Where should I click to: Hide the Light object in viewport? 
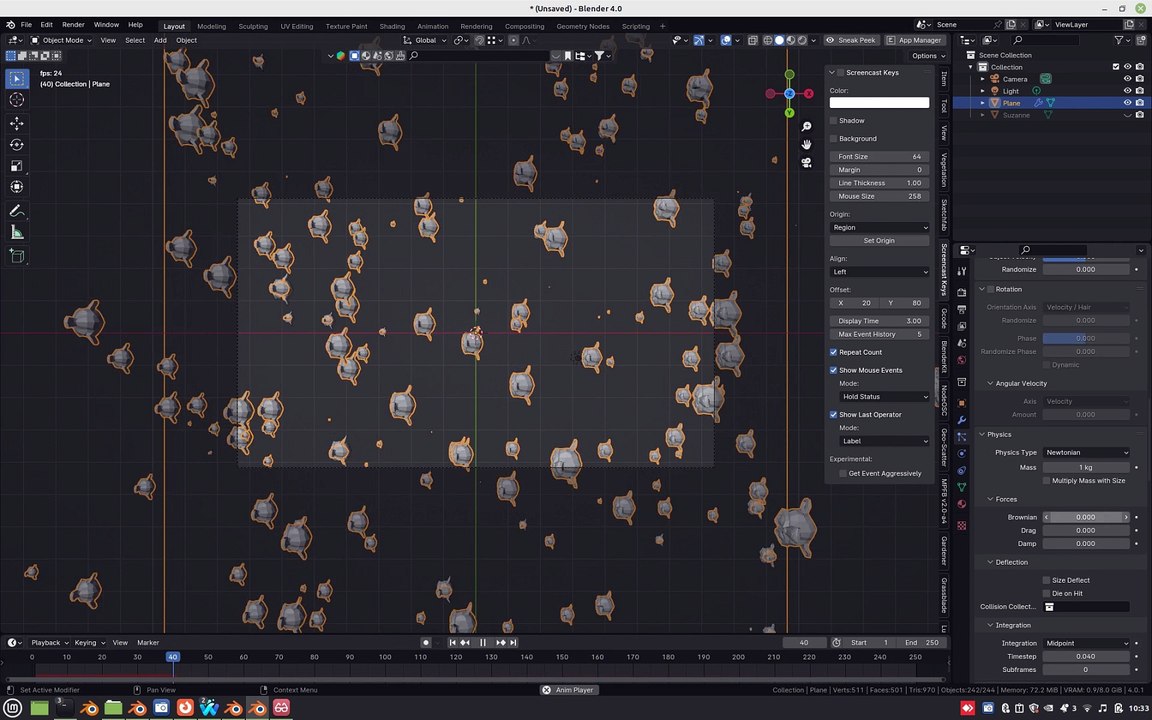[x=1128, y=91]
